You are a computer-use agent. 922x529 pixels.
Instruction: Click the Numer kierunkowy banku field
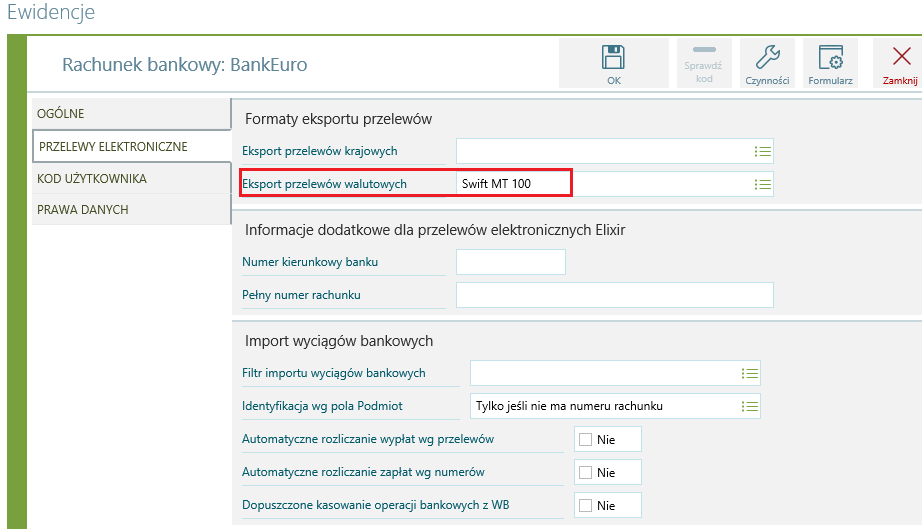(x=511, y=262)
